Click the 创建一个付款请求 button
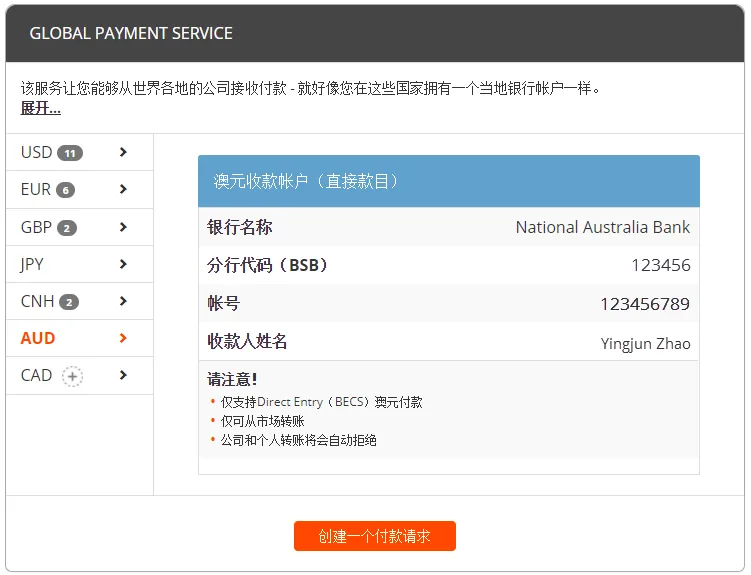This screenshot has height=575, width=751. [375, 536]
